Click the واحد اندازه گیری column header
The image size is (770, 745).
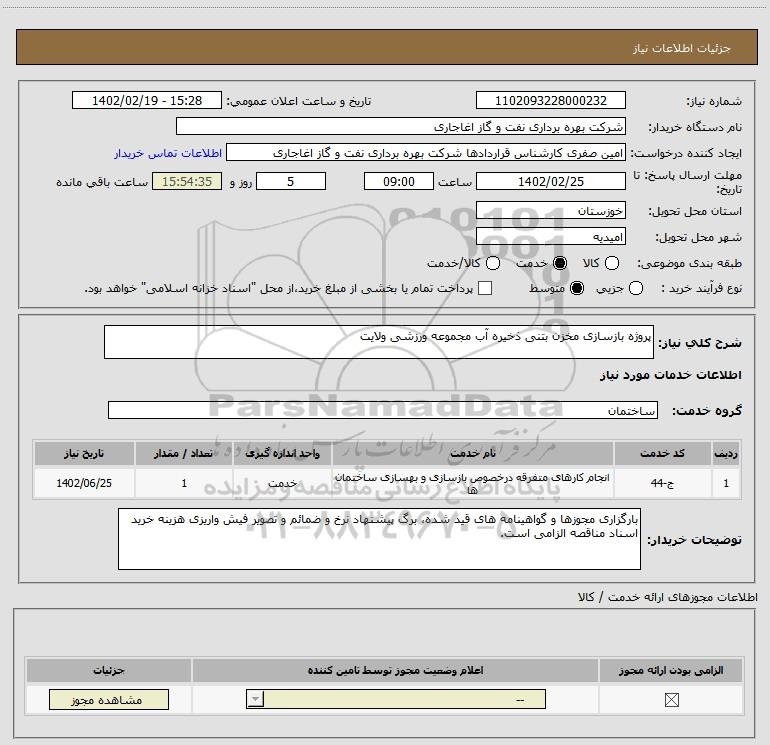[282, 453]
